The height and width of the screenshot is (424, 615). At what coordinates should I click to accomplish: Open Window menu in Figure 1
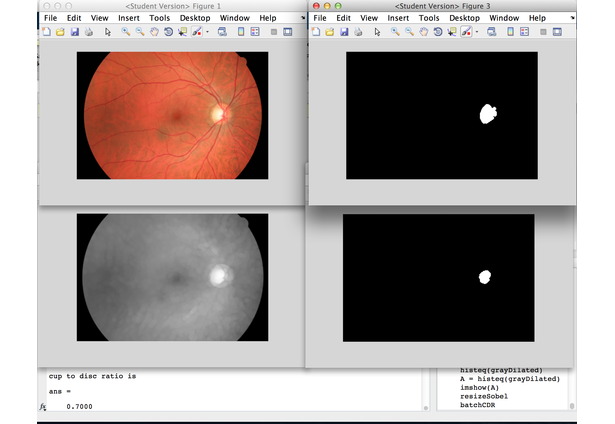235,18
